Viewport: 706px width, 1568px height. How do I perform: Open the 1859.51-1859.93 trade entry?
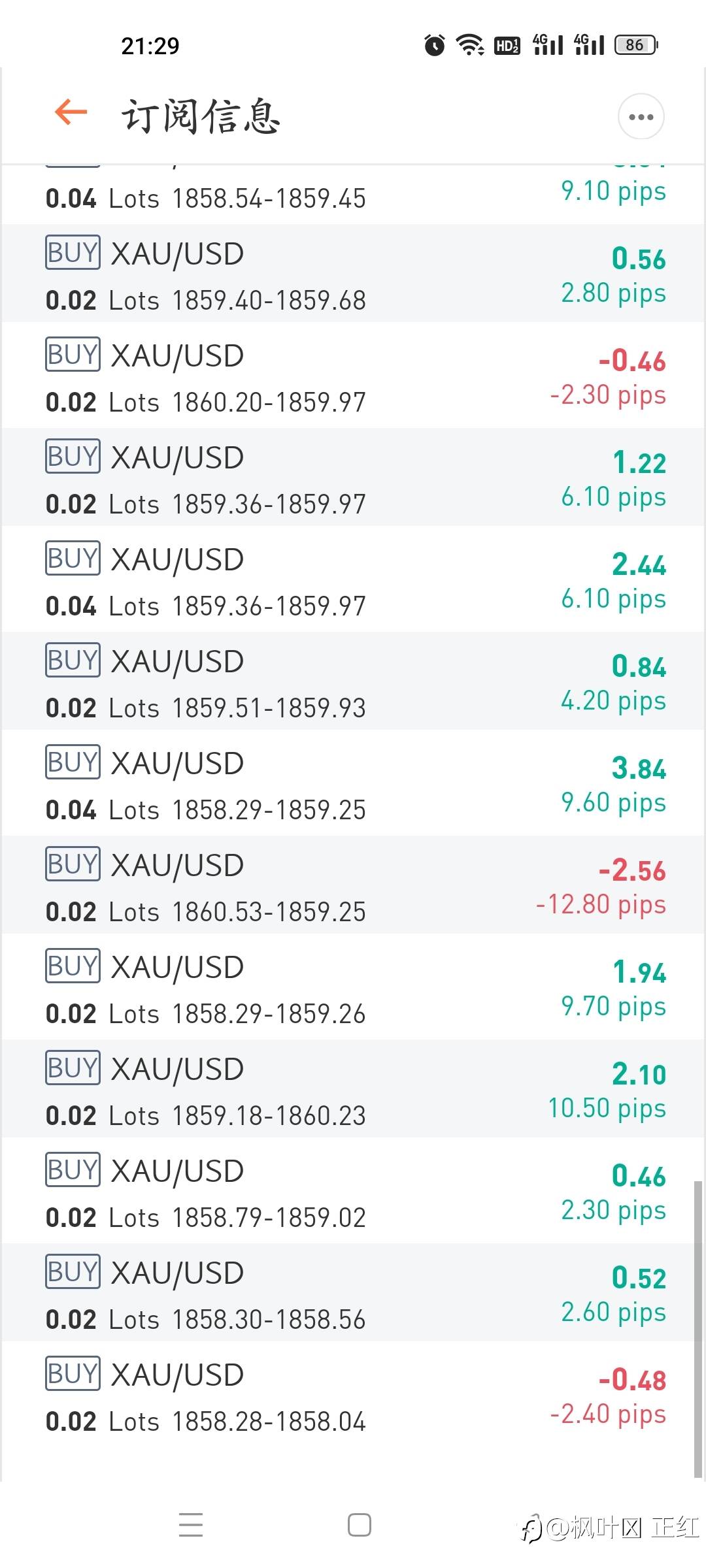tap(353, 681)
